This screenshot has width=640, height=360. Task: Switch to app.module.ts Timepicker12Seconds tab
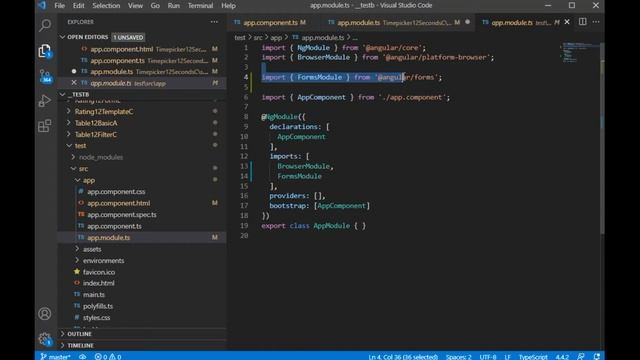(x=399, y=22)
